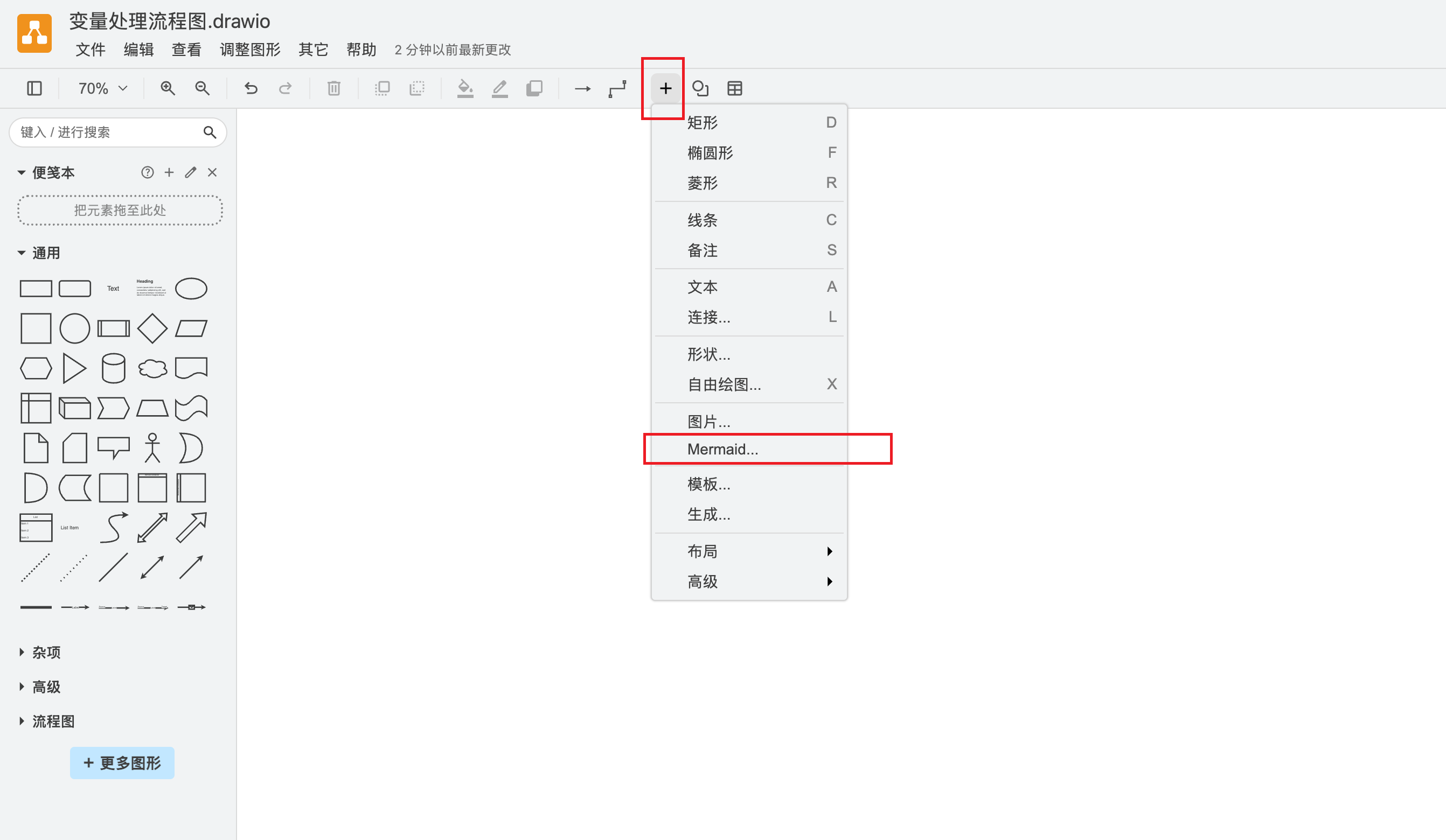Click the waypoints connector style icon
Screen dimensions: 1446x840
617,88
